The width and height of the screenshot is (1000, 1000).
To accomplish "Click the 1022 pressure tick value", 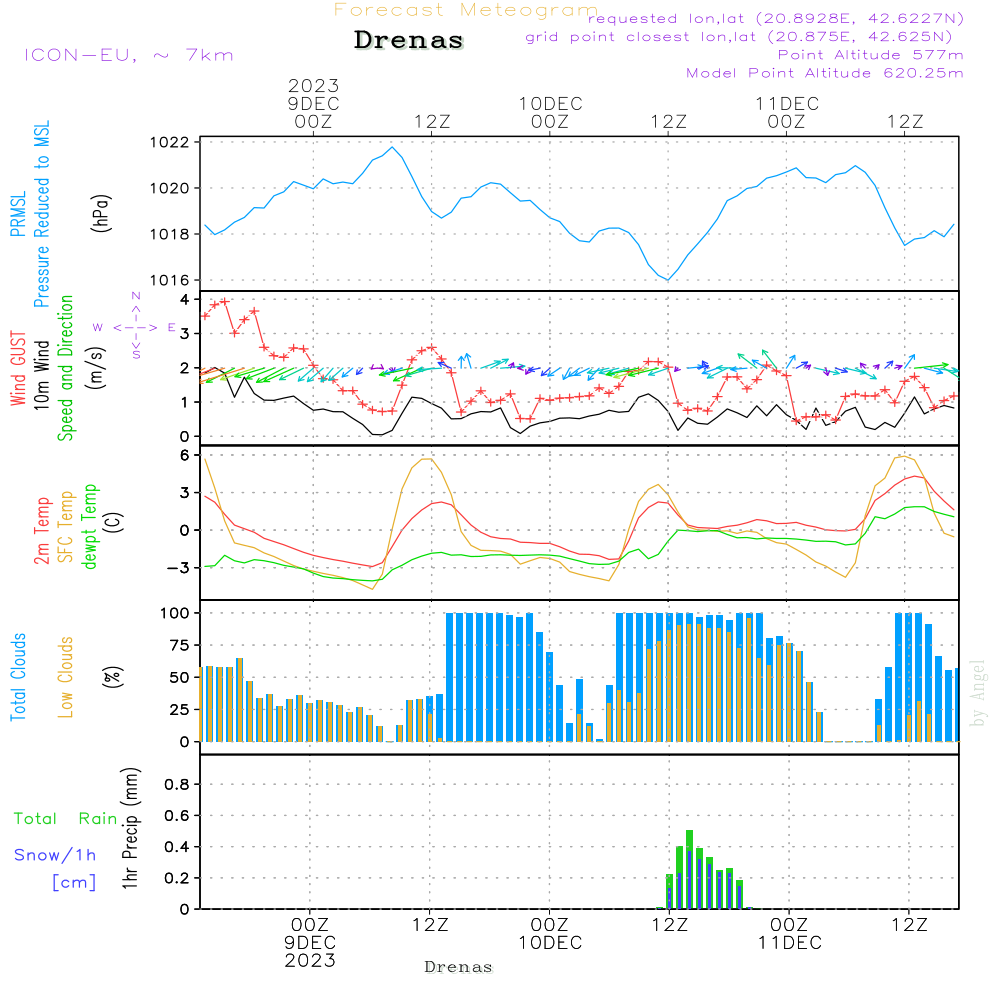I will (x=170, y=142).
